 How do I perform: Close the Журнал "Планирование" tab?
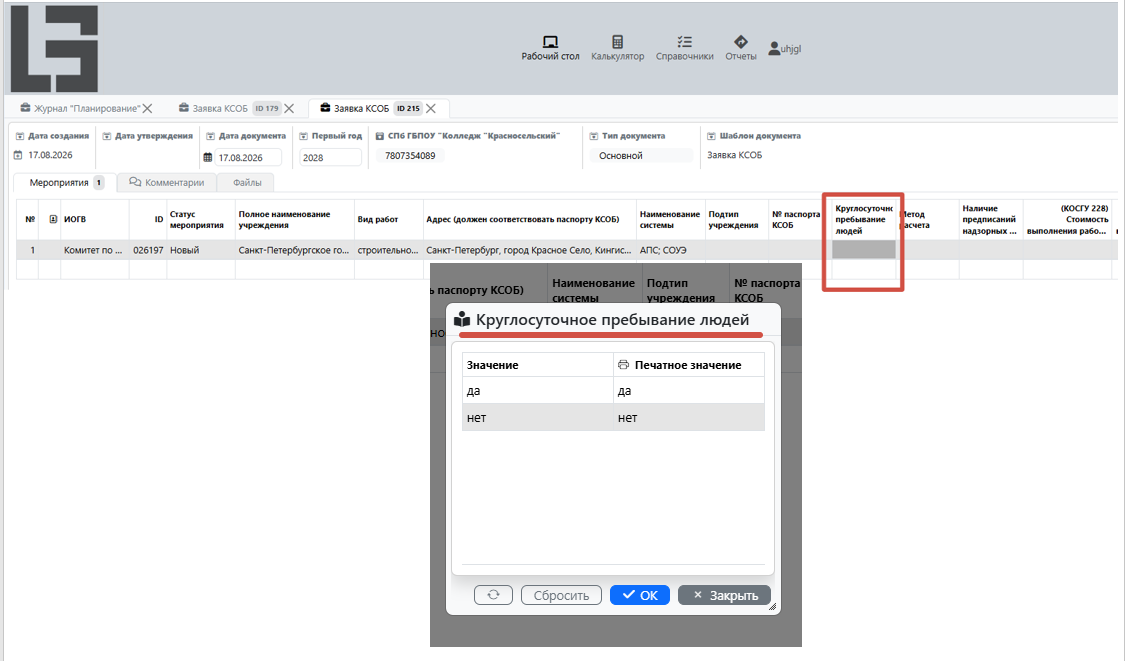point(147,108)
